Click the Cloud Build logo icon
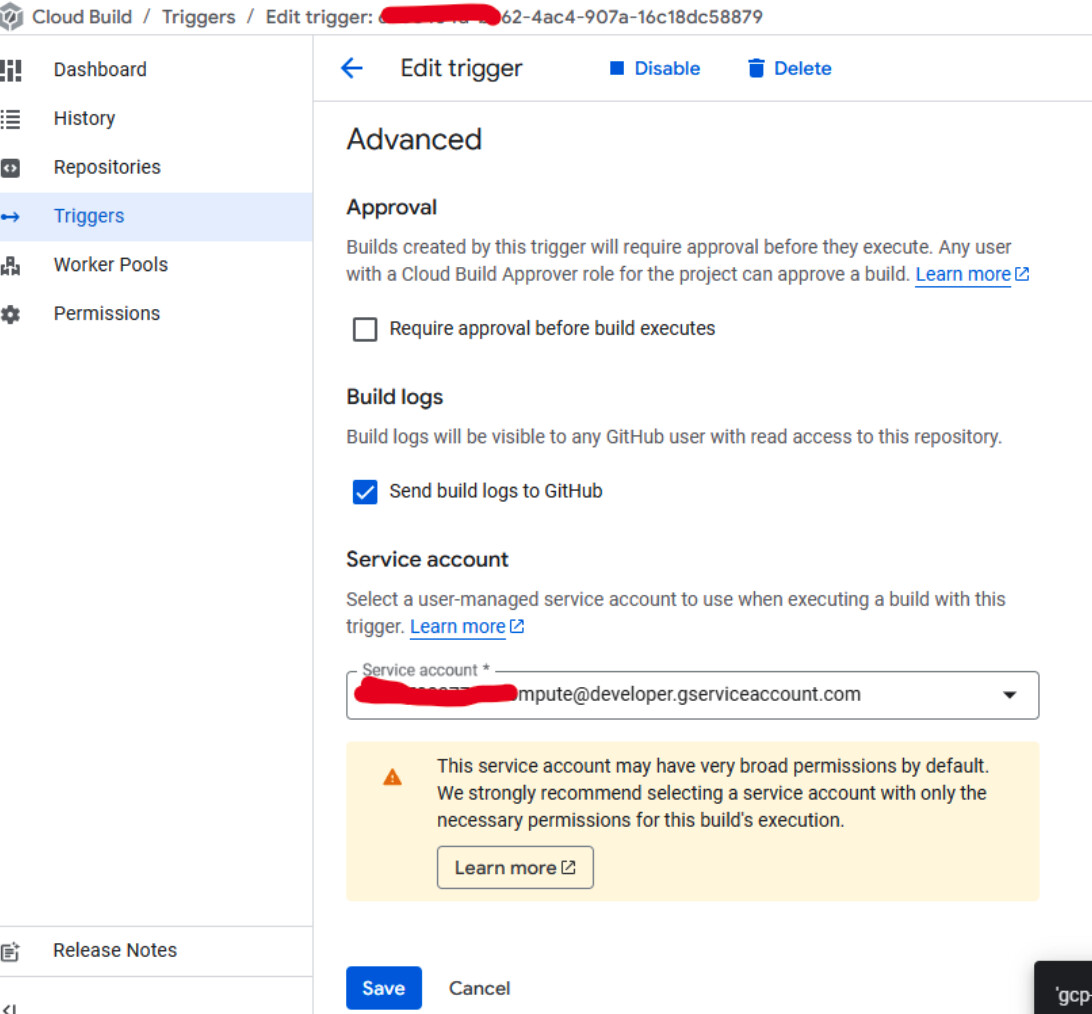Viewport: 1092px width, 1014px height. click(11, 17)
